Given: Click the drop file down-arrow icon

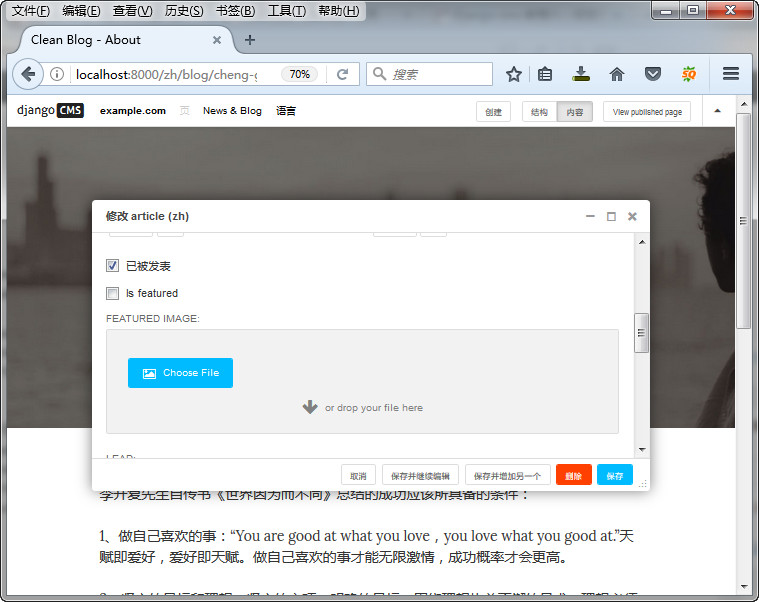Looking at the screenshot, I should pos(310,407).
